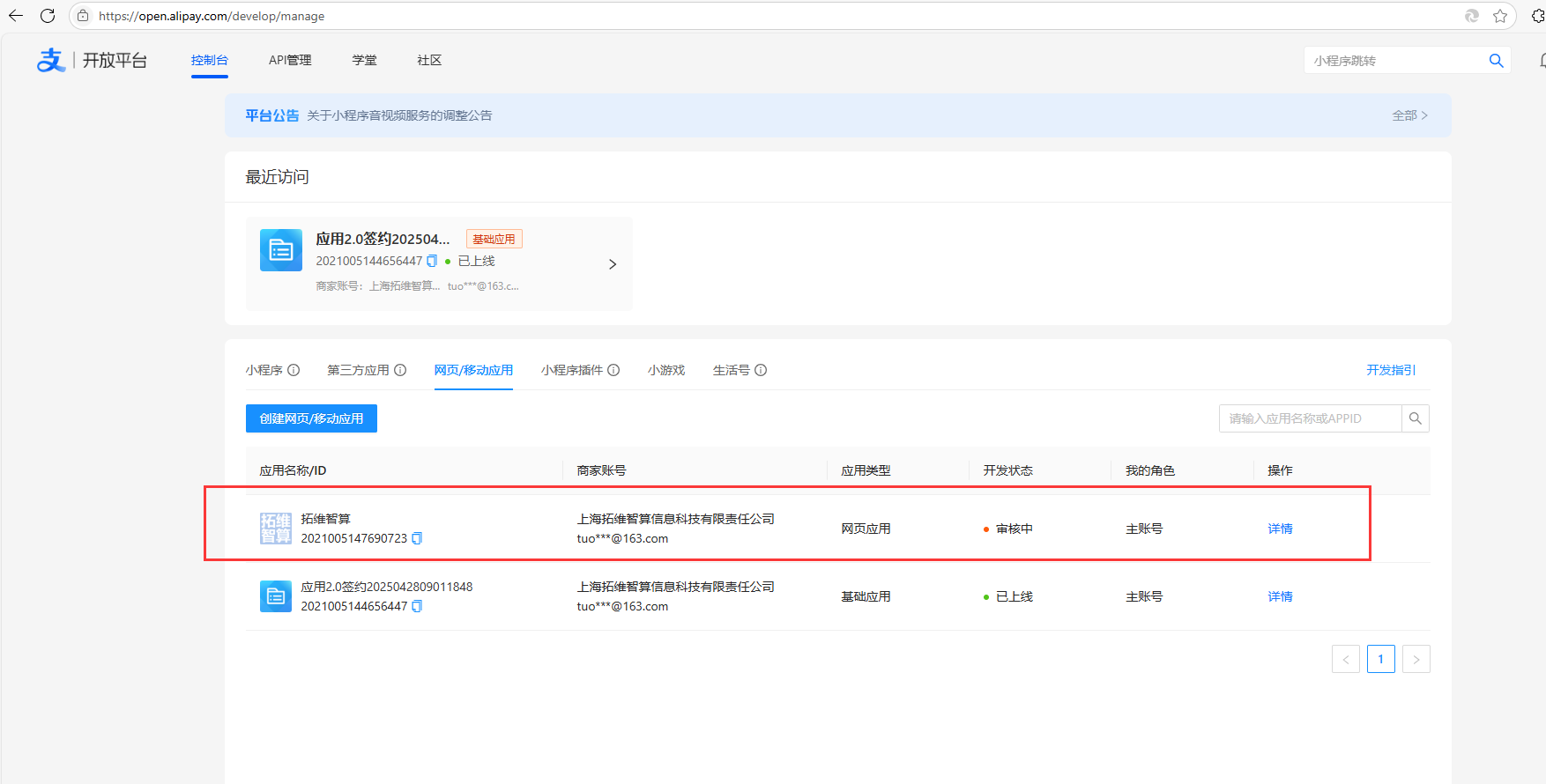The height and width of the screenshot is (784, 1546).
Task: Open 控制台 top navigation tab
Action: click(210, 60)
